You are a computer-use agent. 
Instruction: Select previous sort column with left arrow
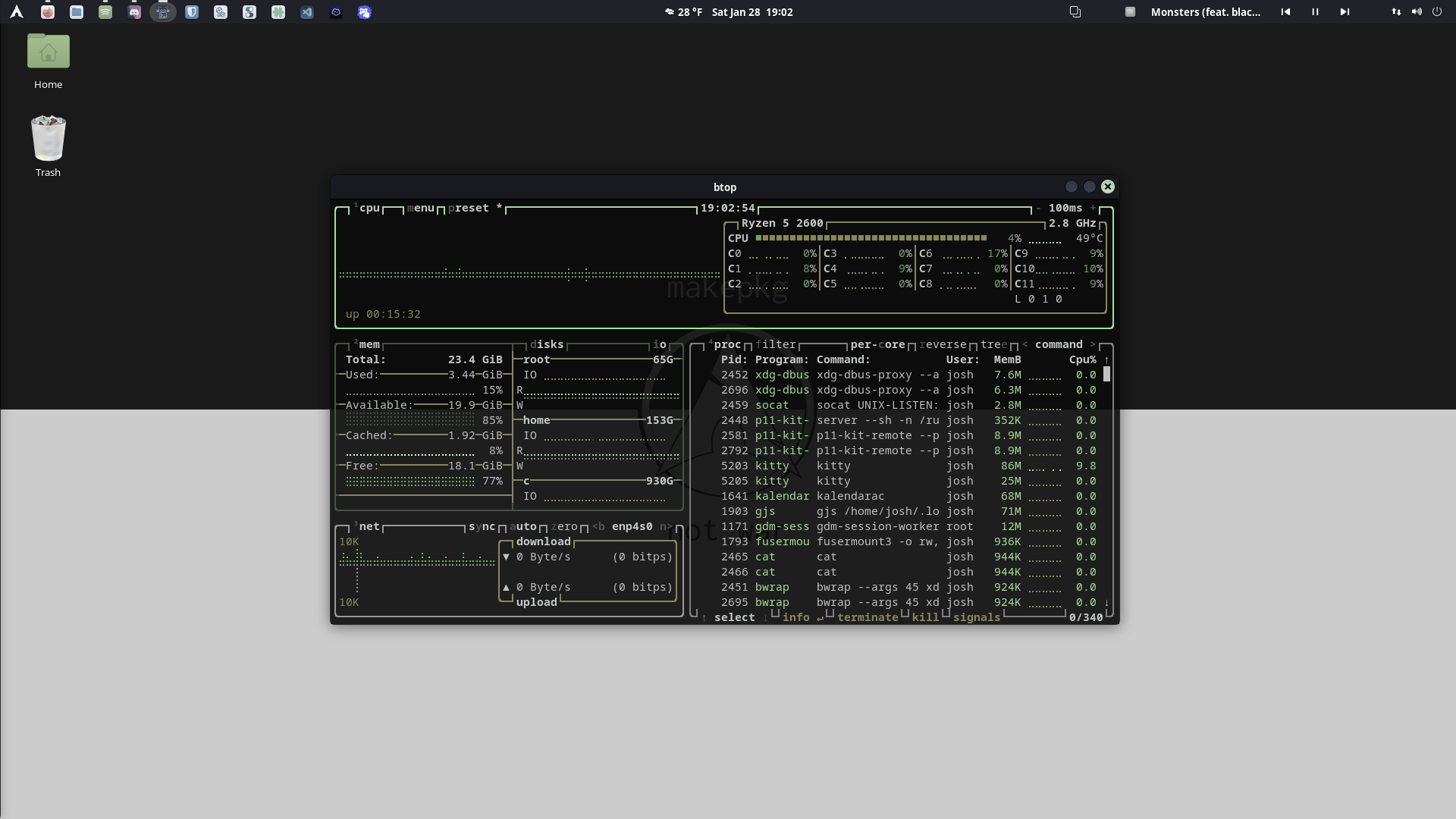coord(1025,344)
